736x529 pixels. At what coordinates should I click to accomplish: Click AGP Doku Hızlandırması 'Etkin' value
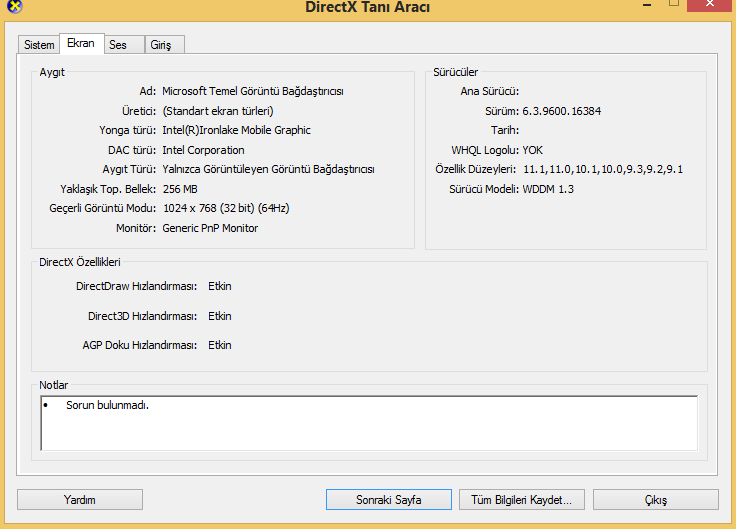pyautogui.click(x=220, y=345)
